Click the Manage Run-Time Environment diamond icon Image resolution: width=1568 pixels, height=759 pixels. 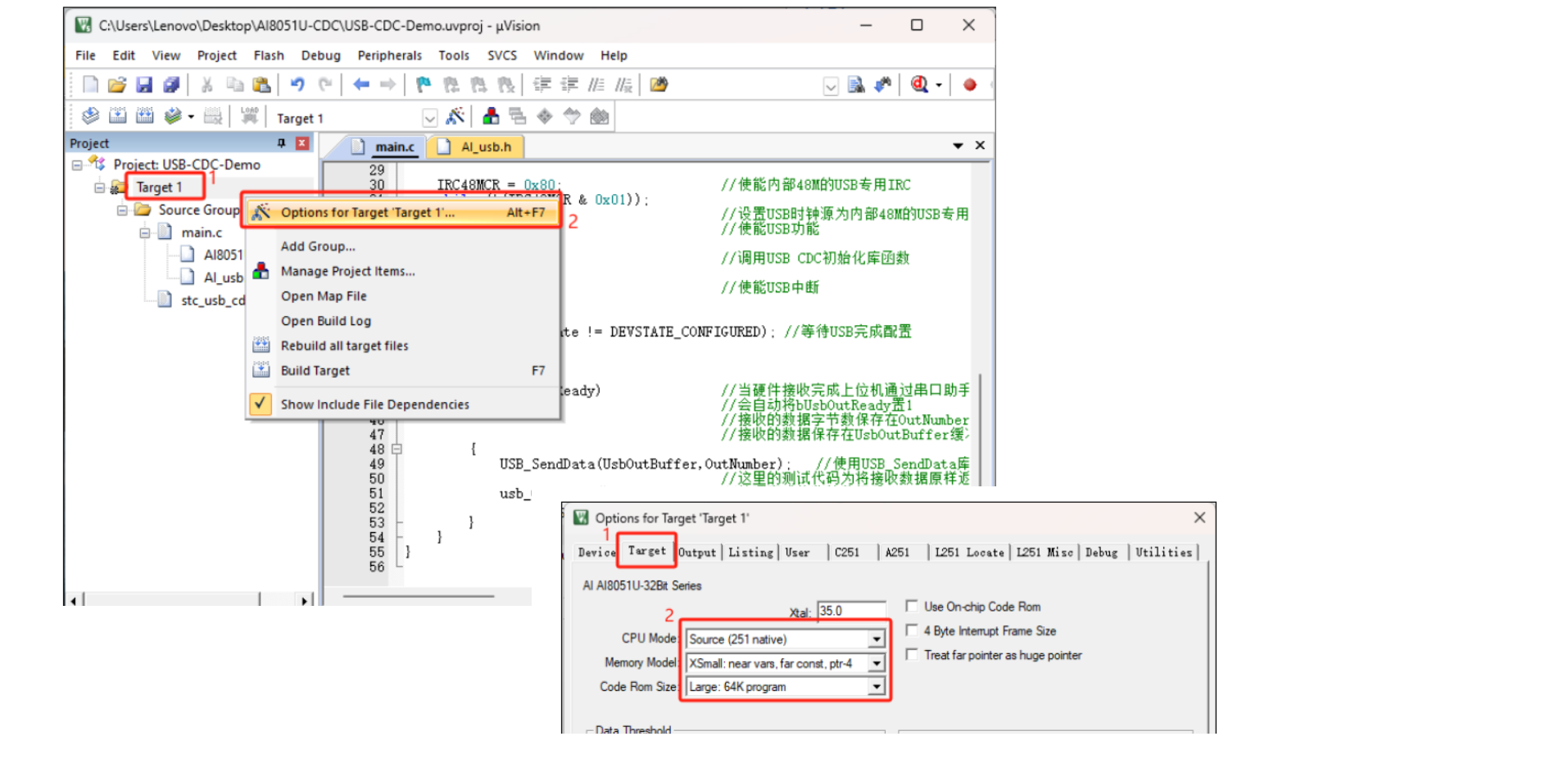(x=545, y=116)
